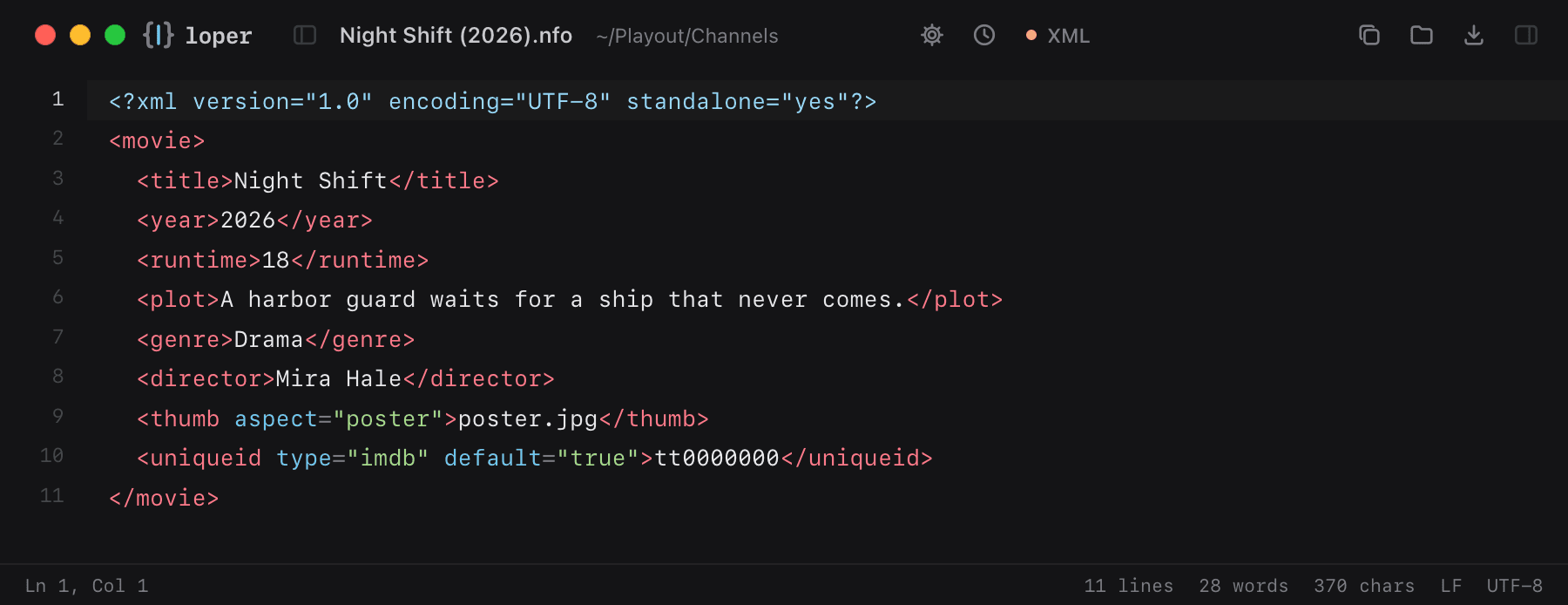The image size is (1568, 605).
Task: Click the copy document icon
Action: (x=1369, y=35)
